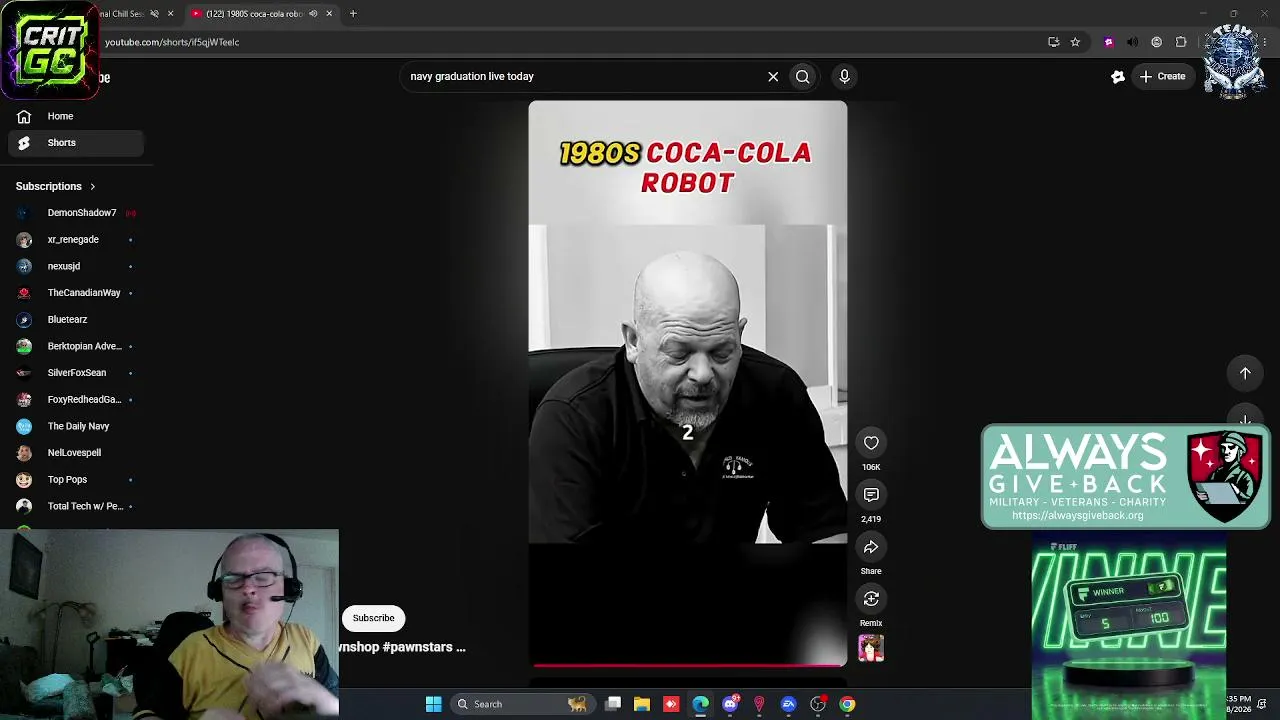Share this short video

[x=871, y=547]
